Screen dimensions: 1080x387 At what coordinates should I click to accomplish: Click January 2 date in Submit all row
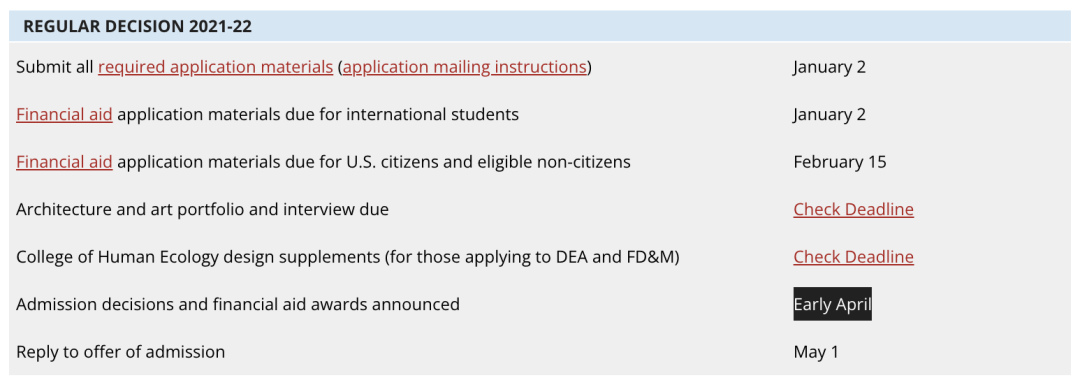(x=829, y=67)
